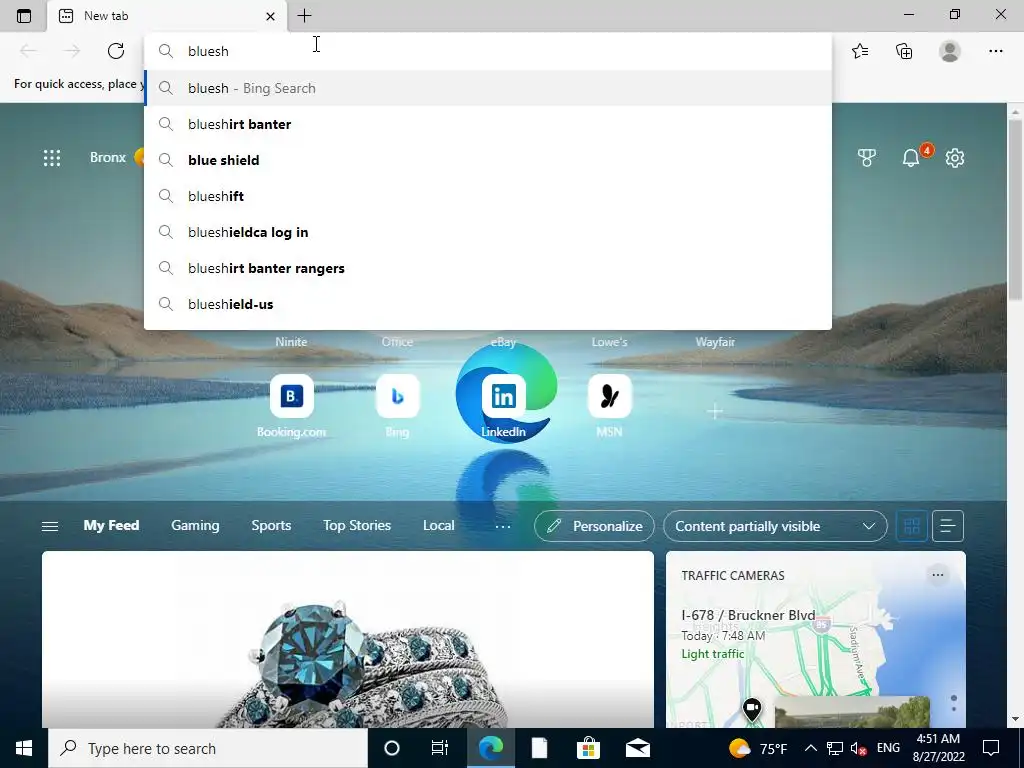
Task: Switch feed to list layout view
Action: (948, 526)
